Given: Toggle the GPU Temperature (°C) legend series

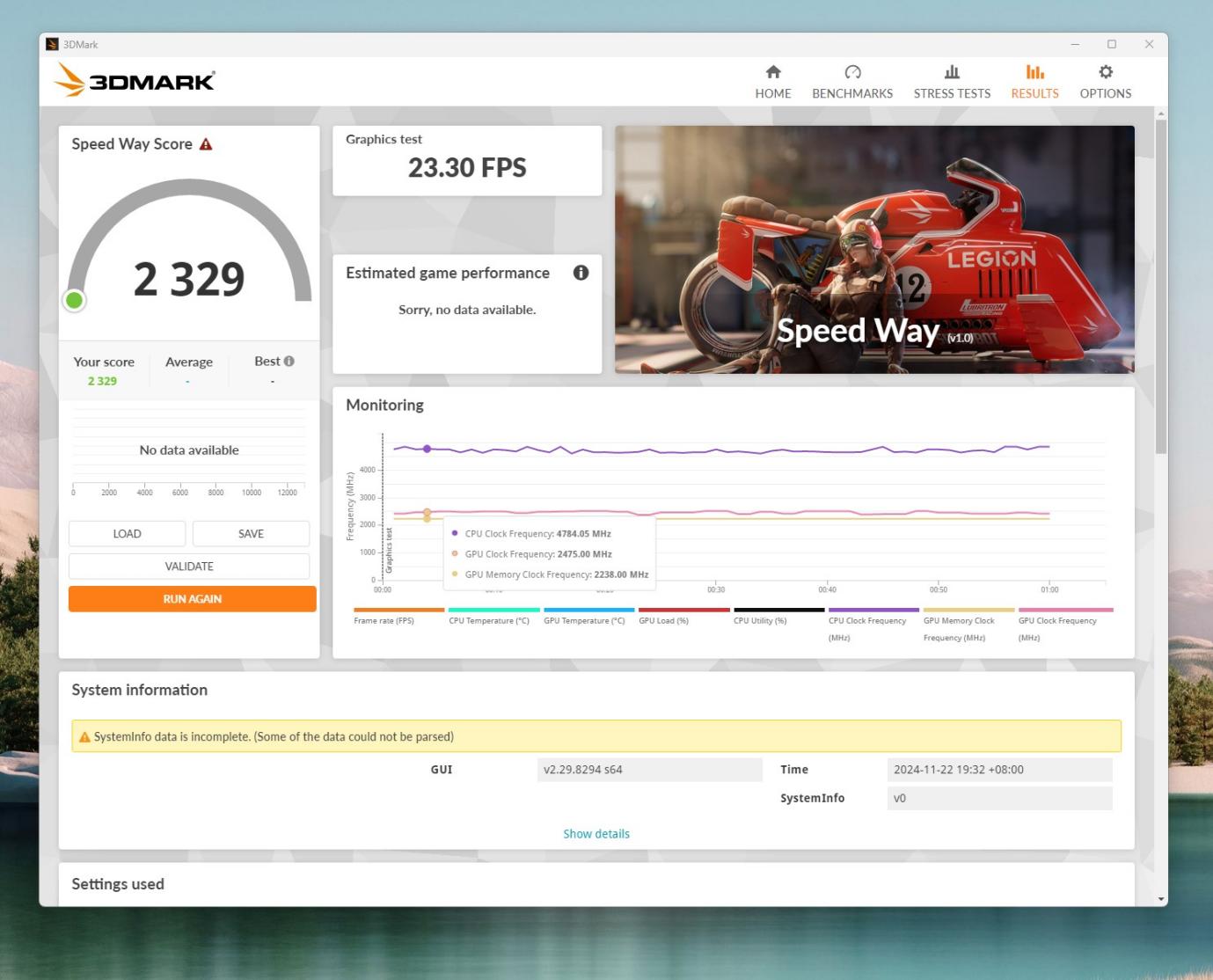Looking at the screenshot, I should pos(588,616).
